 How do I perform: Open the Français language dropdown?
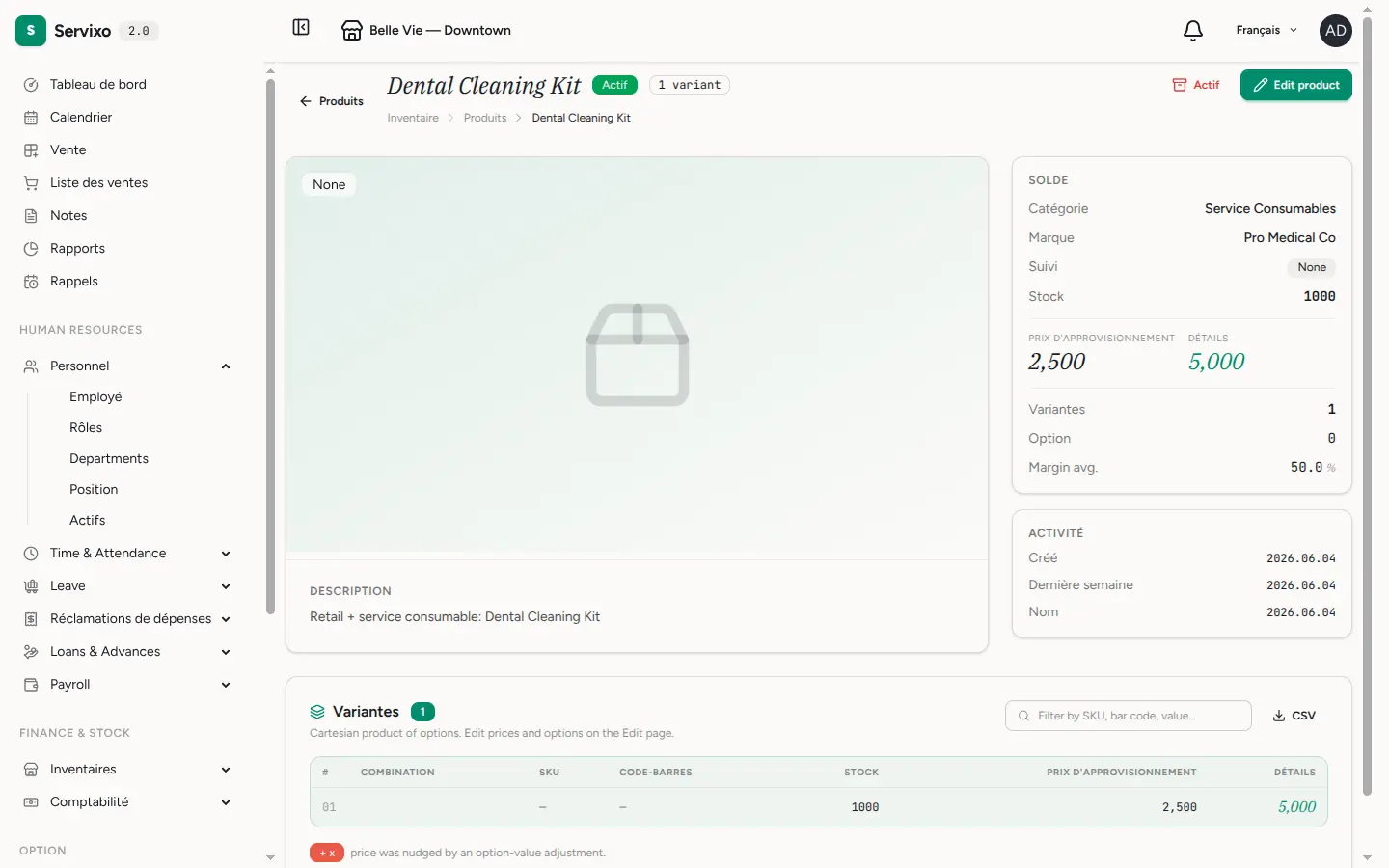click(1266, 30)
